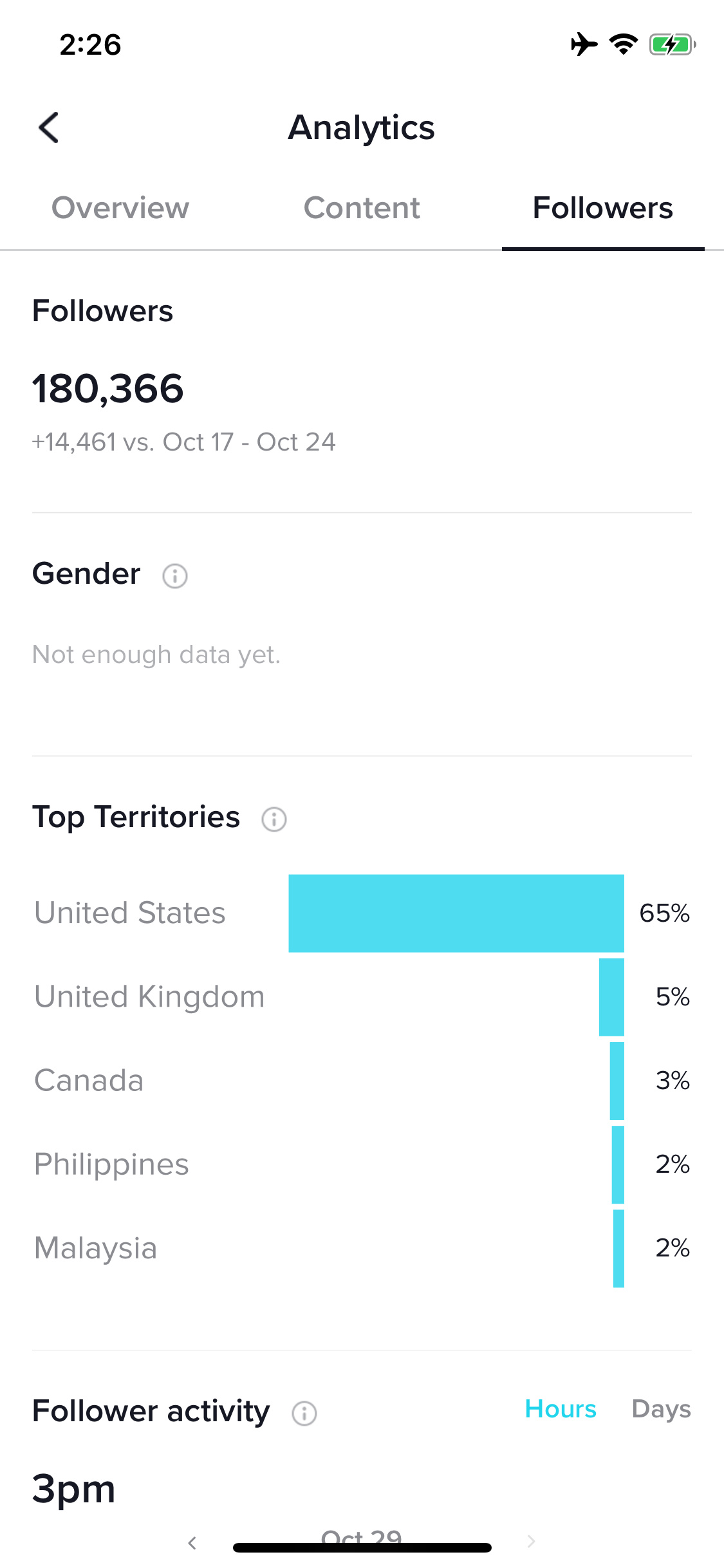This screenshot has width=724, height=1568.
Task: Open the Gender info icon
Action: pyautogui.click(x=175, y=576)
